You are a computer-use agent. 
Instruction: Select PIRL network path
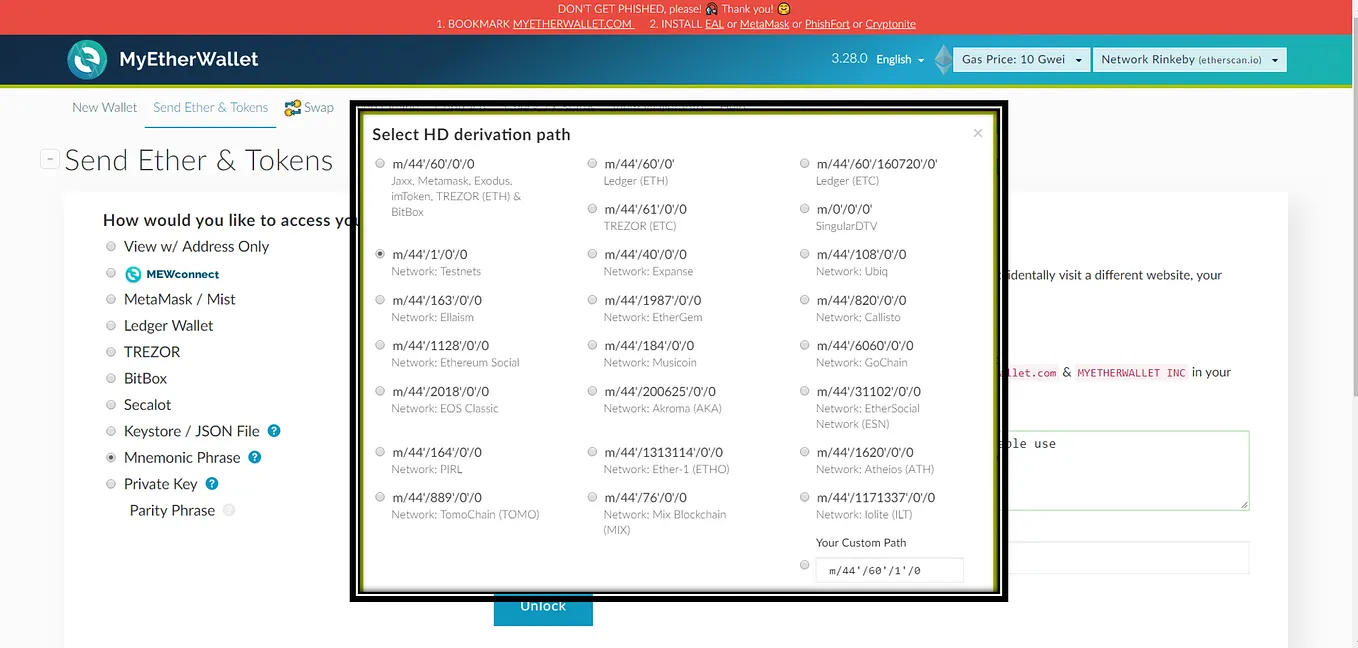379,452
